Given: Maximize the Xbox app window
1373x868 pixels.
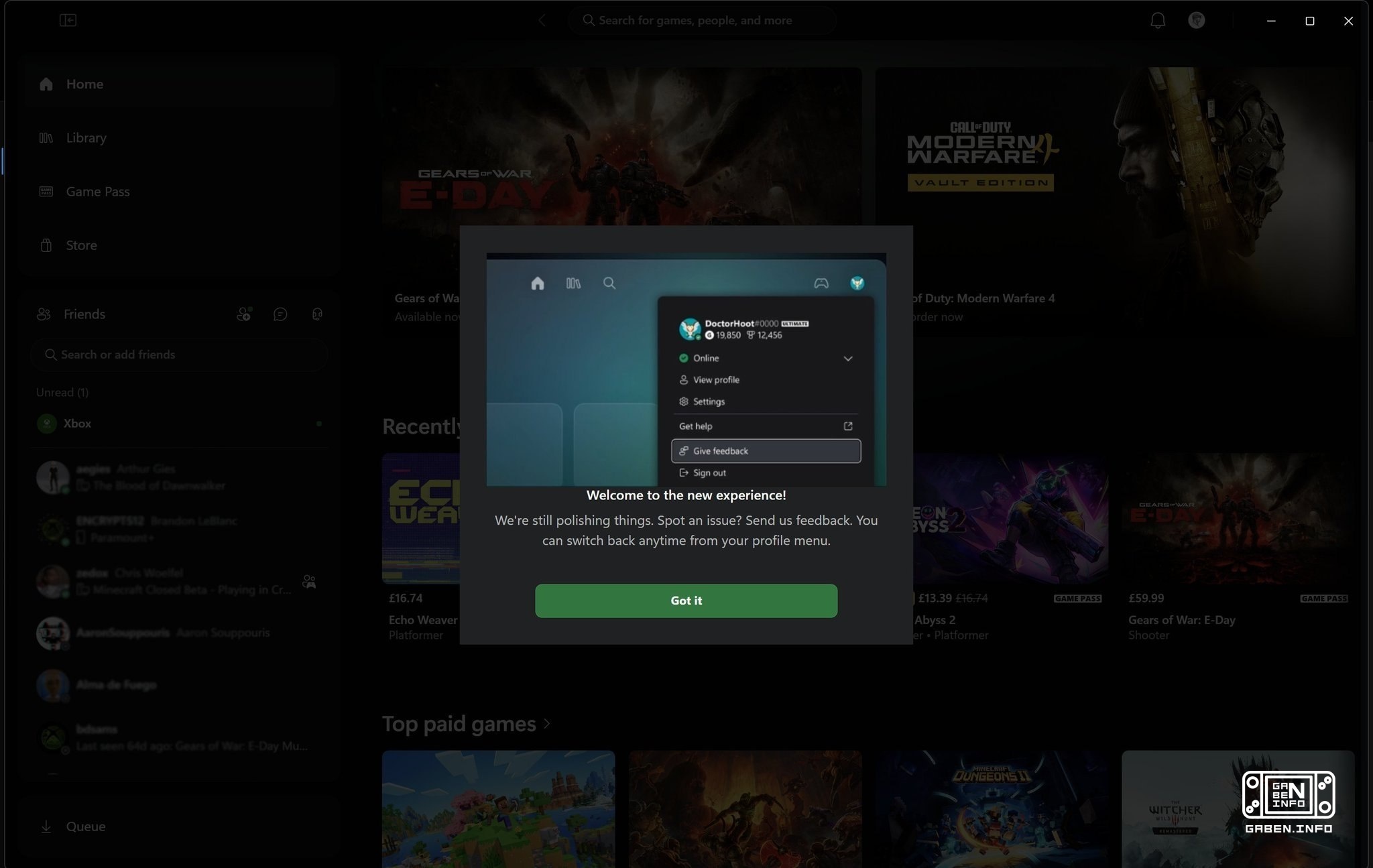Looking at the screenshot, I should pyautogui.click(x=1309, y=21).
